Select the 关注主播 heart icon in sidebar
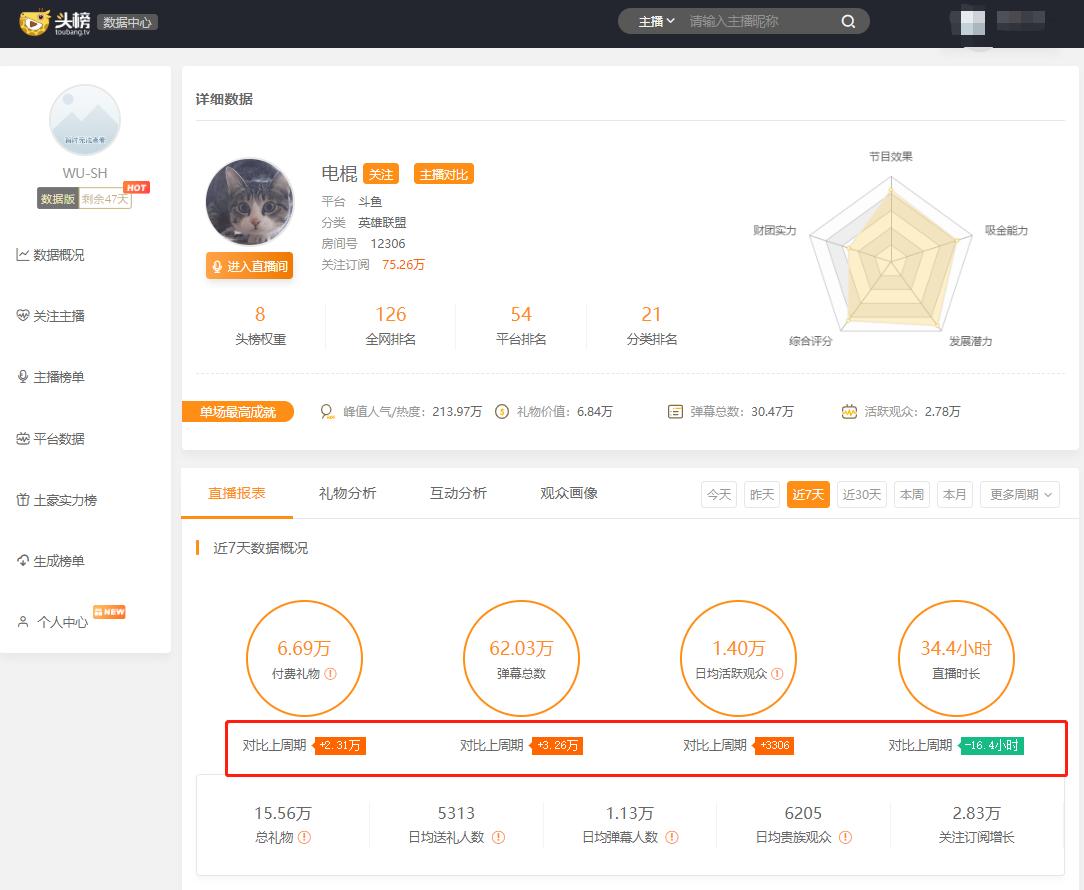 pyautogui.click(x=22, y=316)
